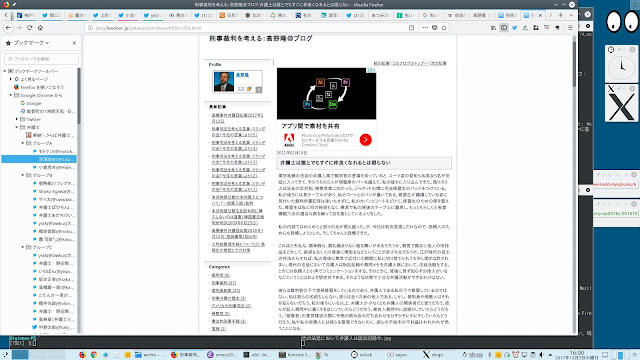Viewport: 640px width, 360px height.
Task: Launch Firefox from taskbar quick launcher
Action: pyautogui.click(x=82, y=355)
